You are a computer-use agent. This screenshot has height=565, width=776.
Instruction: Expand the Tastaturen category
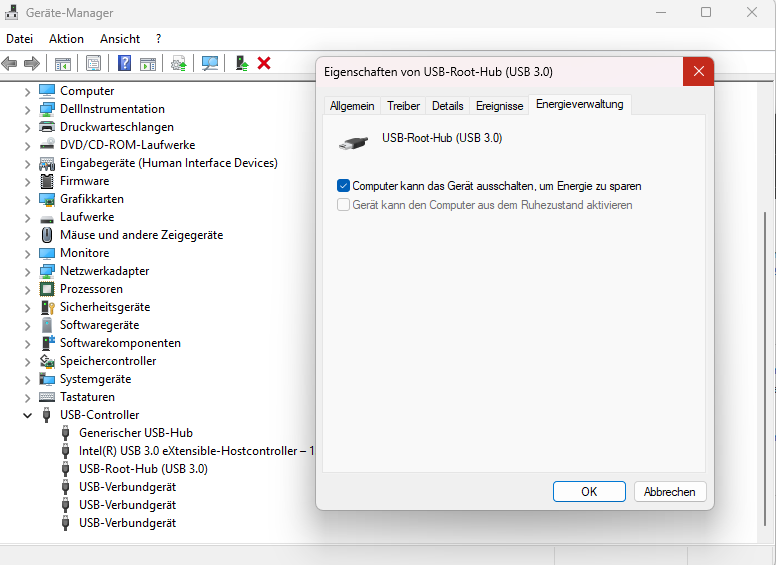tap(27, 398)
